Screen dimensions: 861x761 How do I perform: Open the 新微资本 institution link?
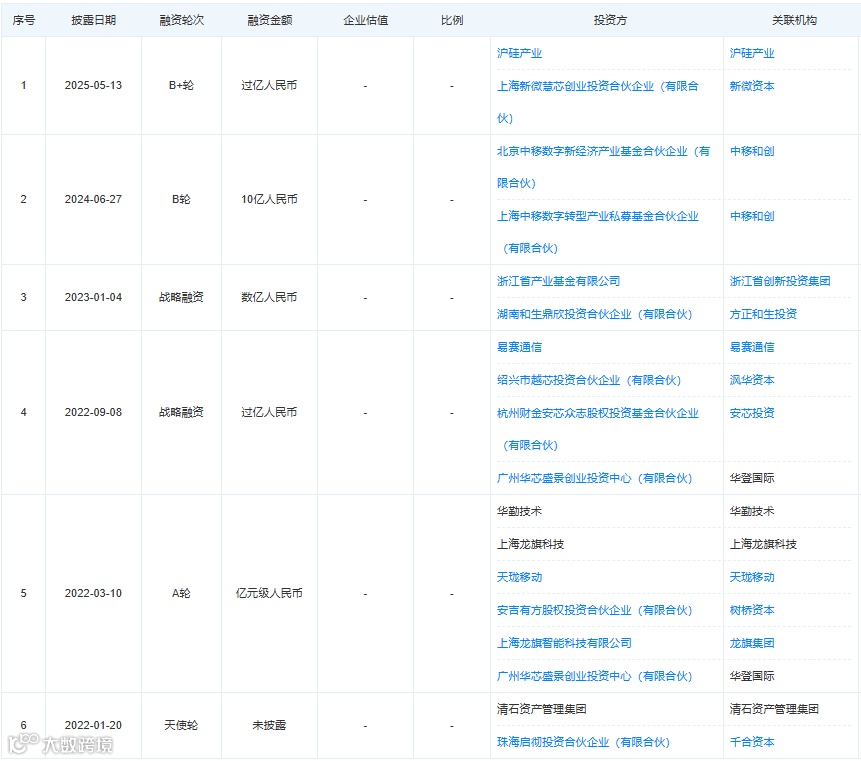pos(752,86)
